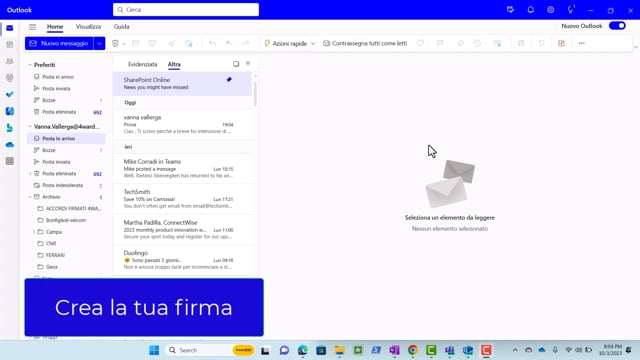Collapse the Preferiti section
Screen dimensions: 640x360
(x=30, y=65)
